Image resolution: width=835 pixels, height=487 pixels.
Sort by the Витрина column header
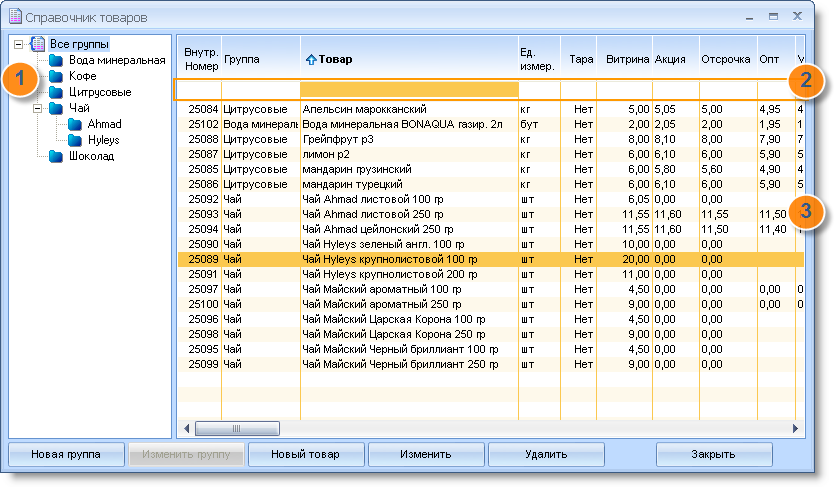click(x=624, y=59)
